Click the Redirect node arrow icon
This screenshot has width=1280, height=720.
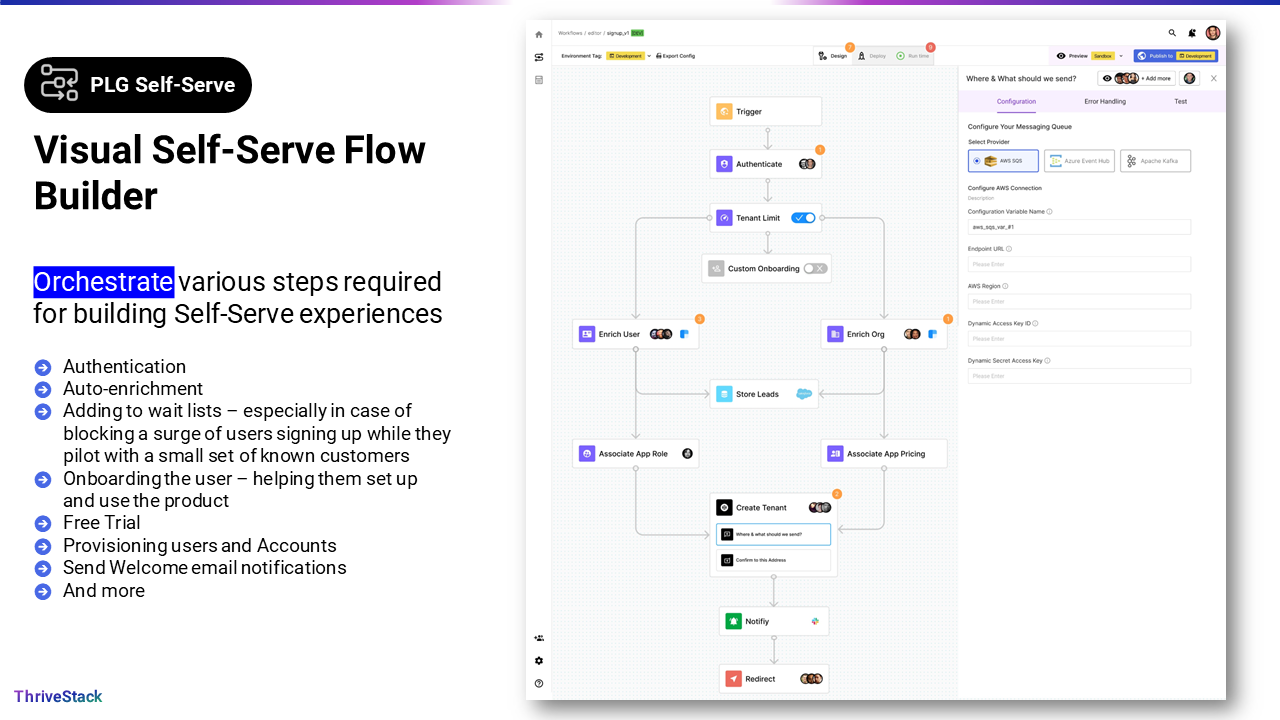[x=733, y=679]
